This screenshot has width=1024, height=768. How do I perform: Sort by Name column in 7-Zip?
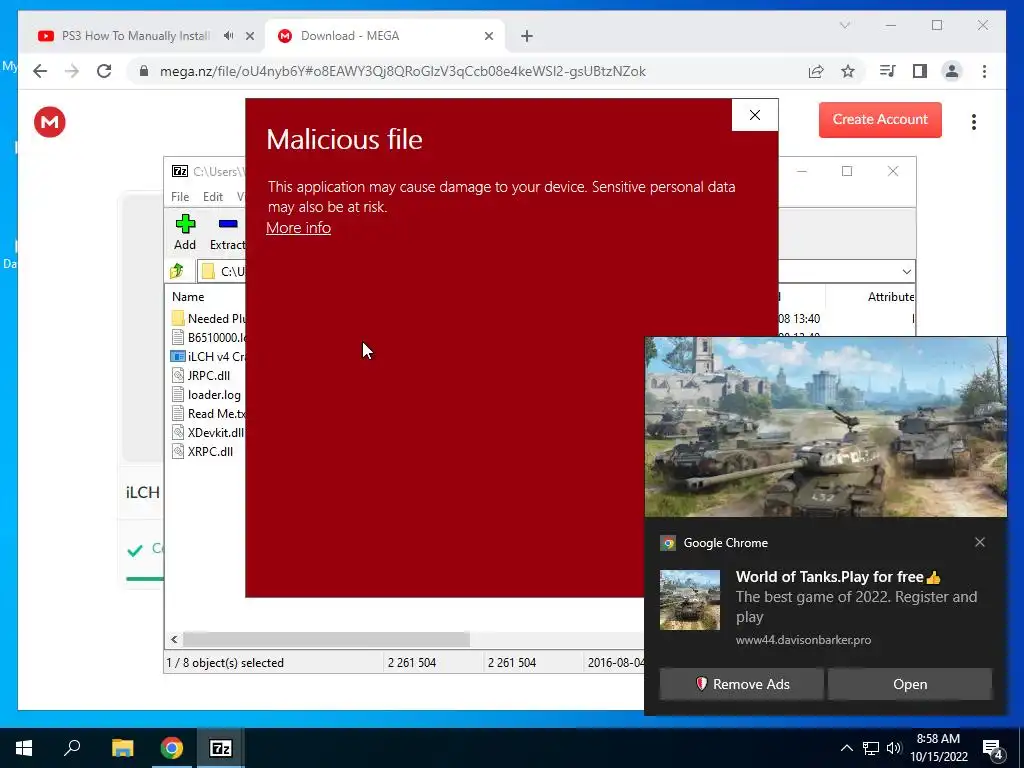(188, 296)
